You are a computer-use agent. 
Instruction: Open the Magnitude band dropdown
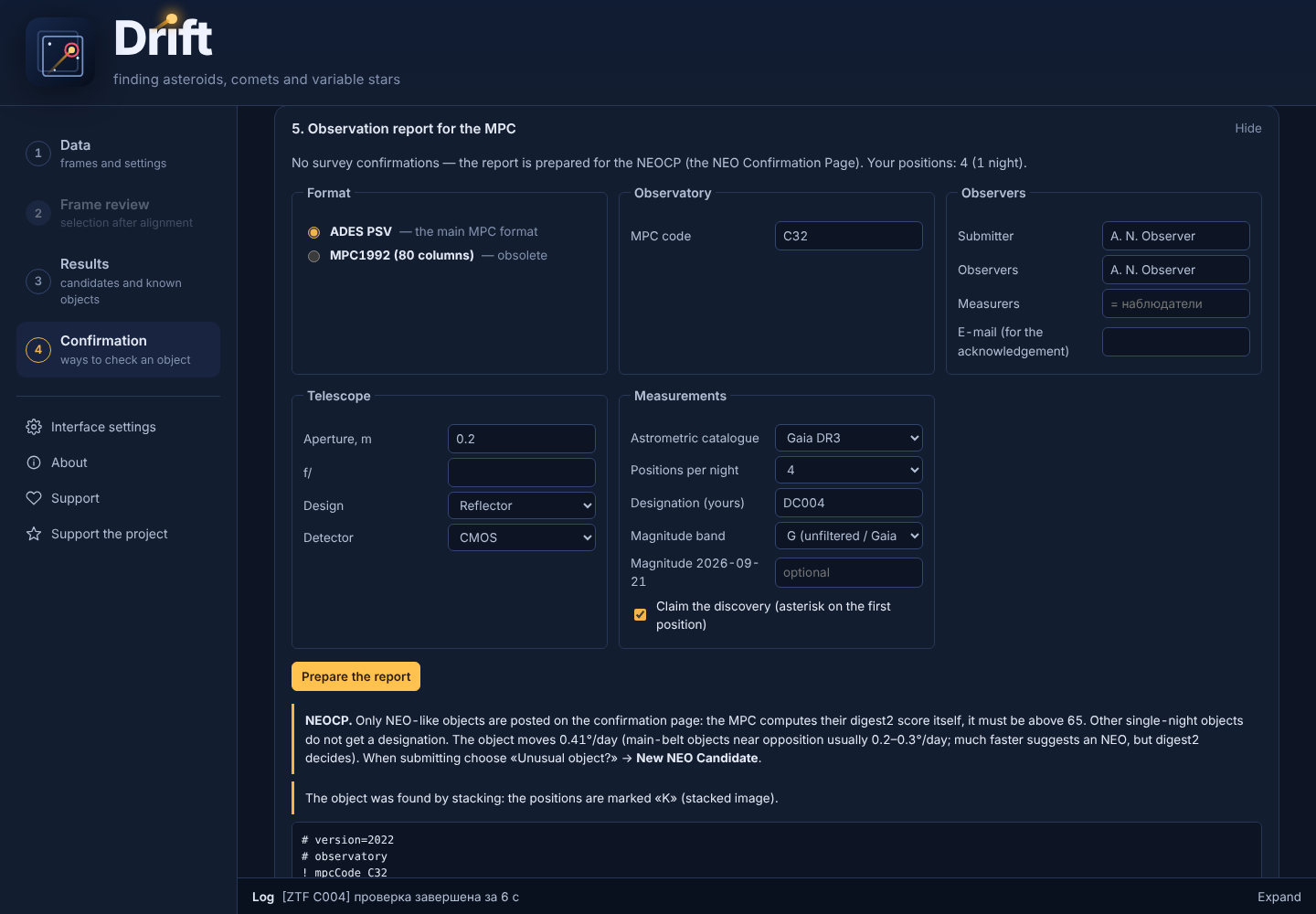coord(849,536)
